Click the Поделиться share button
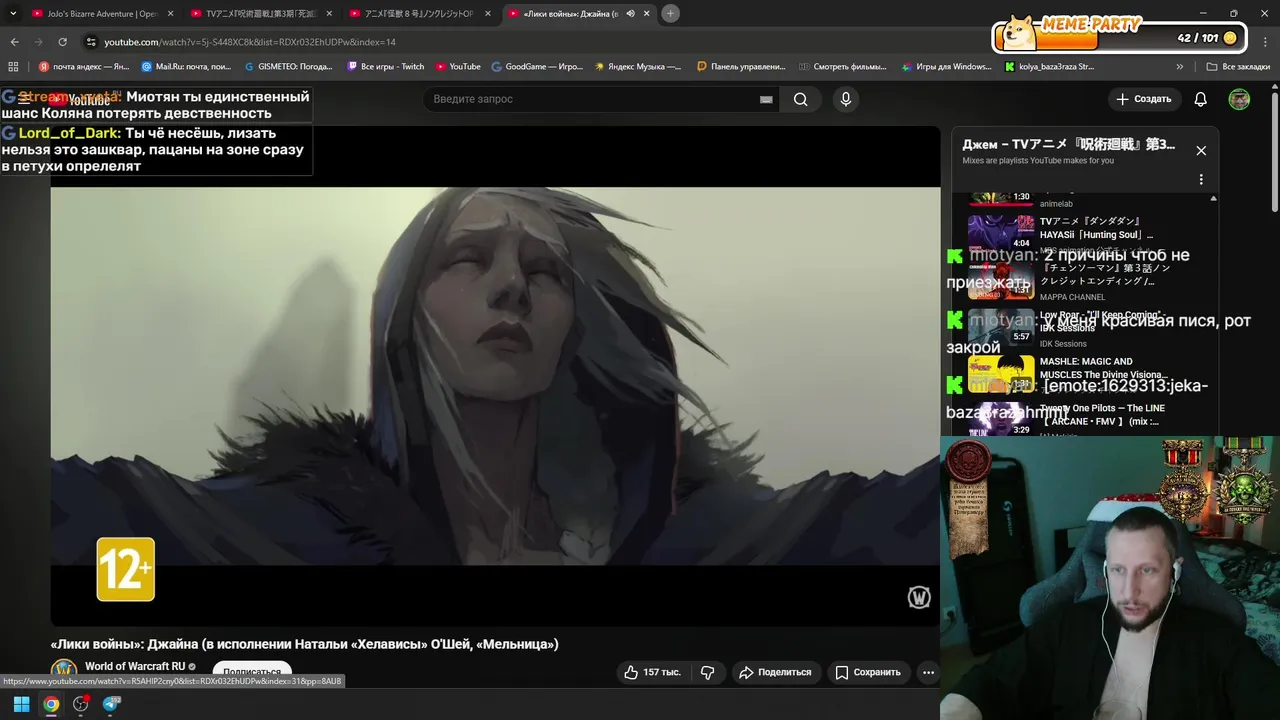This screenshot has width=1280, height=720. pyautogui.click(x=775, y=672)
